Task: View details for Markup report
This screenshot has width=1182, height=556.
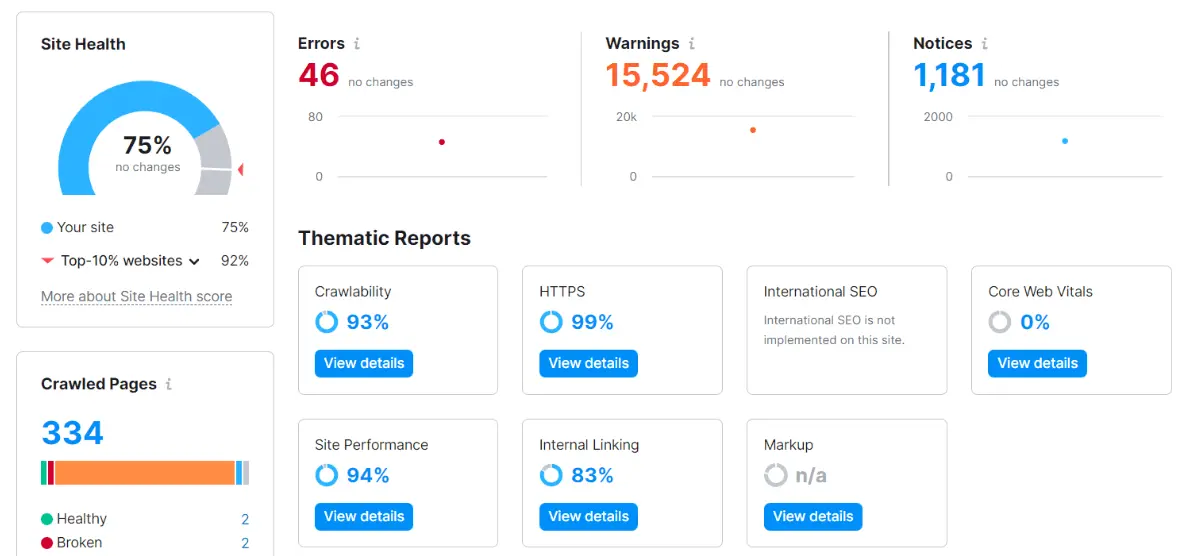Action: [813, 516]
